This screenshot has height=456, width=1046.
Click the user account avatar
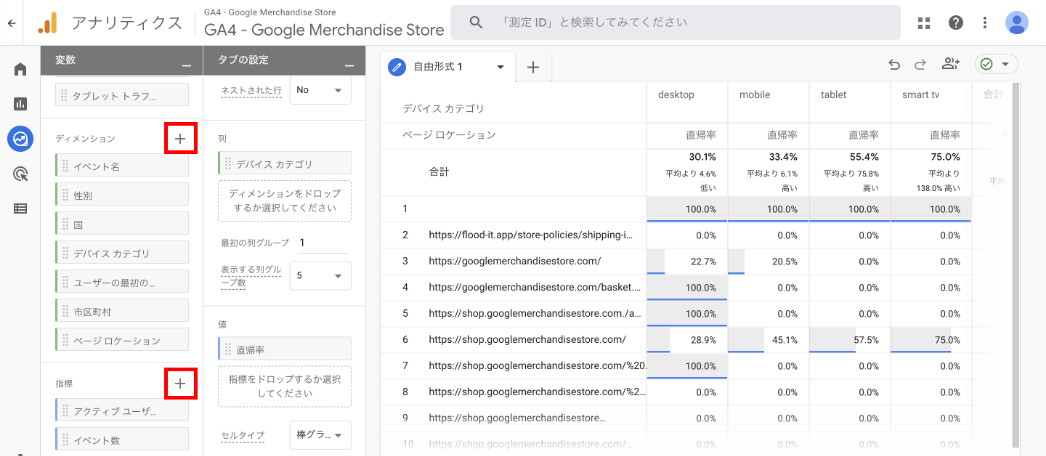point(1017,23)
